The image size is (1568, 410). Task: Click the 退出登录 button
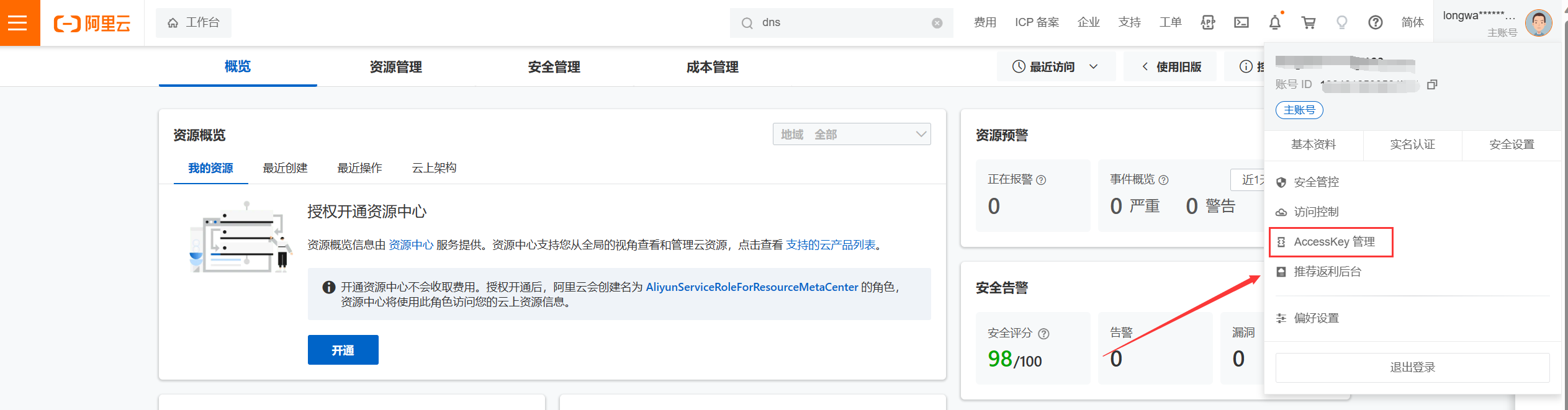[x=1413, y=368]
